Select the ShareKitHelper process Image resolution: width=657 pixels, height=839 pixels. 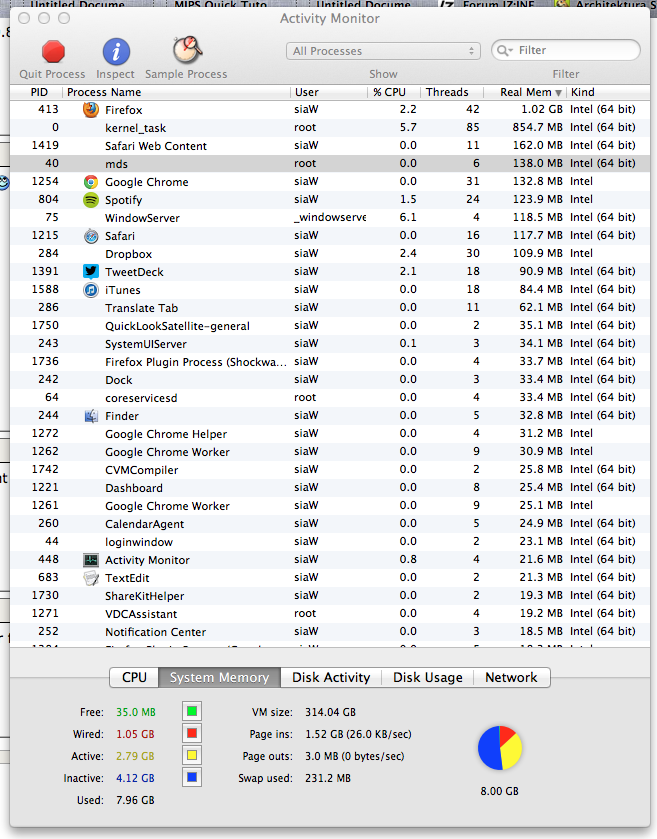tap(330, 596)
